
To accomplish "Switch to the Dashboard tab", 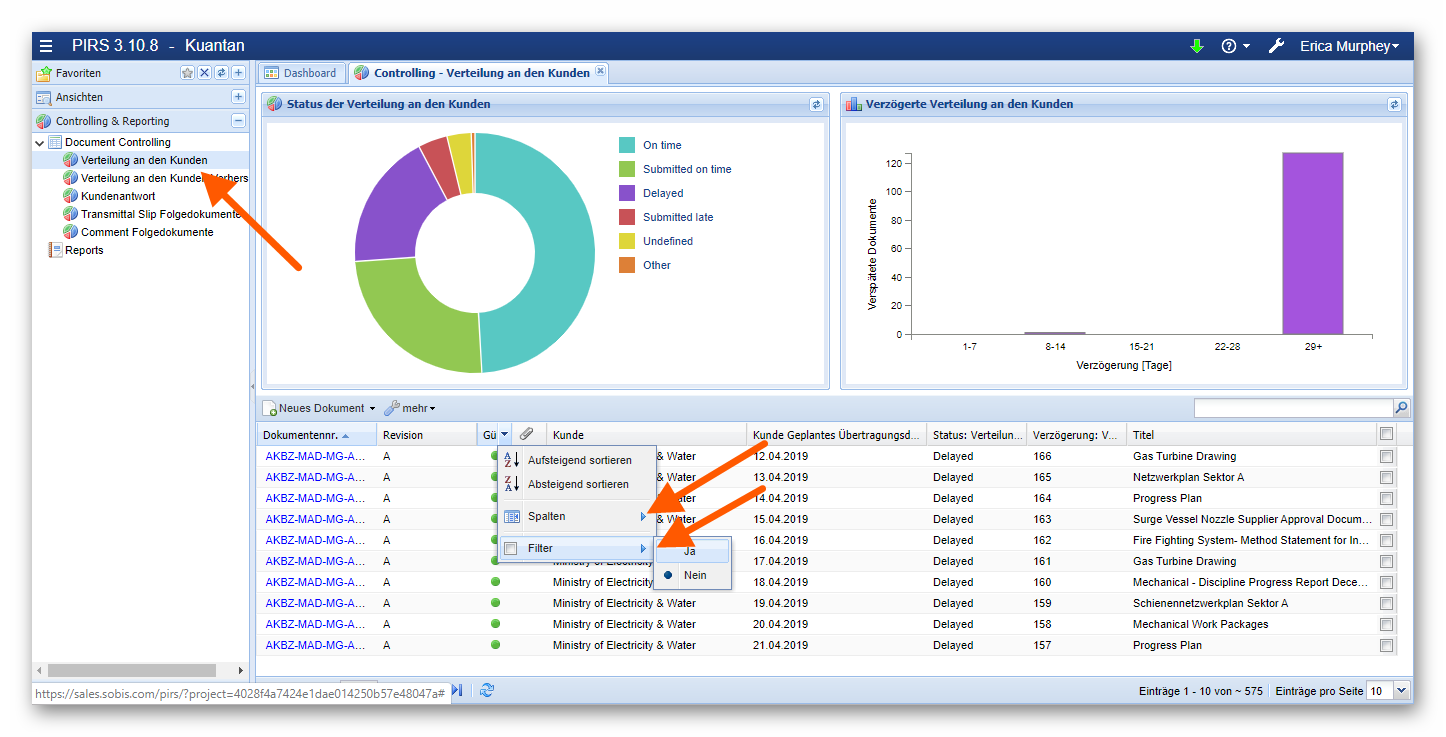I will [301, 73].
